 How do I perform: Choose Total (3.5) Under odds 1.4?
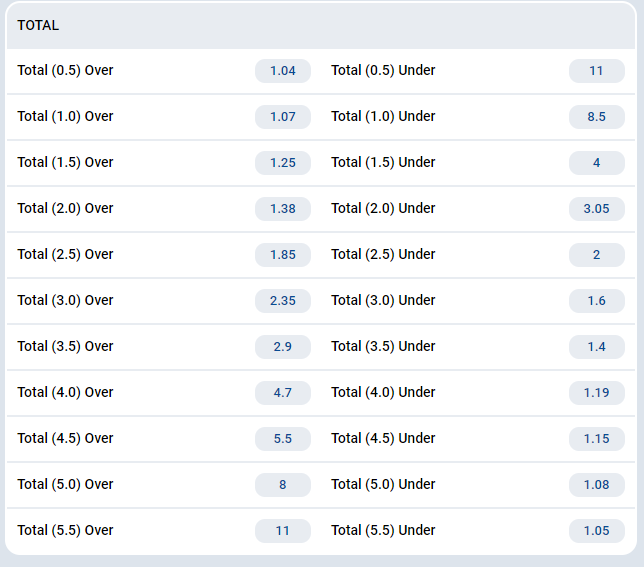tap(596, 347)
